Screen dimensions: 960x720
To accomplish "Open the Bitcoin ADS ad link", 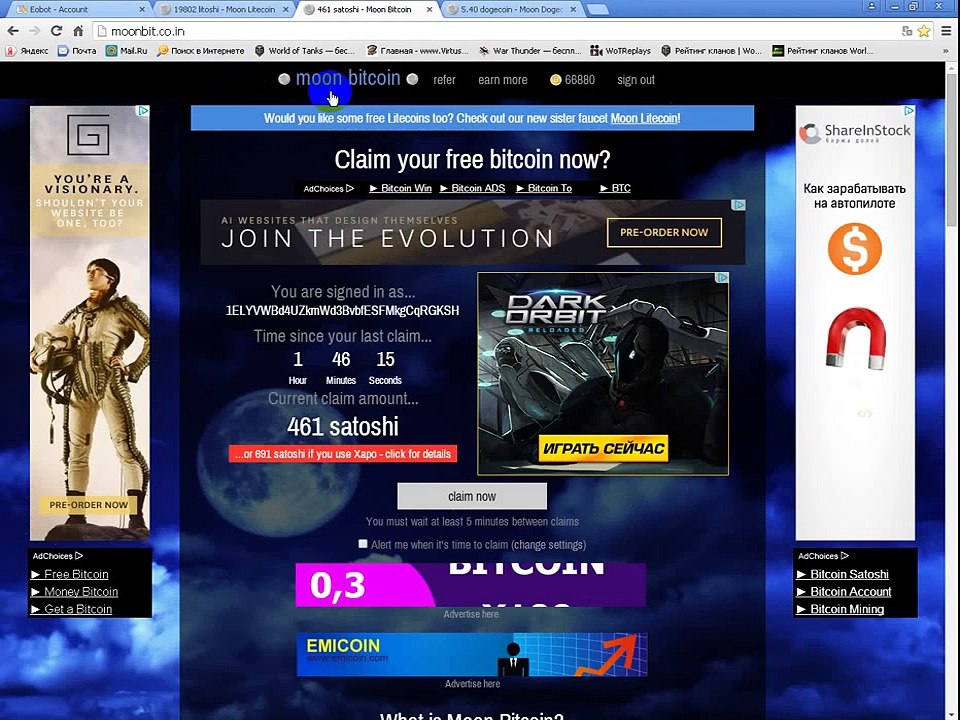I will 473,188.
